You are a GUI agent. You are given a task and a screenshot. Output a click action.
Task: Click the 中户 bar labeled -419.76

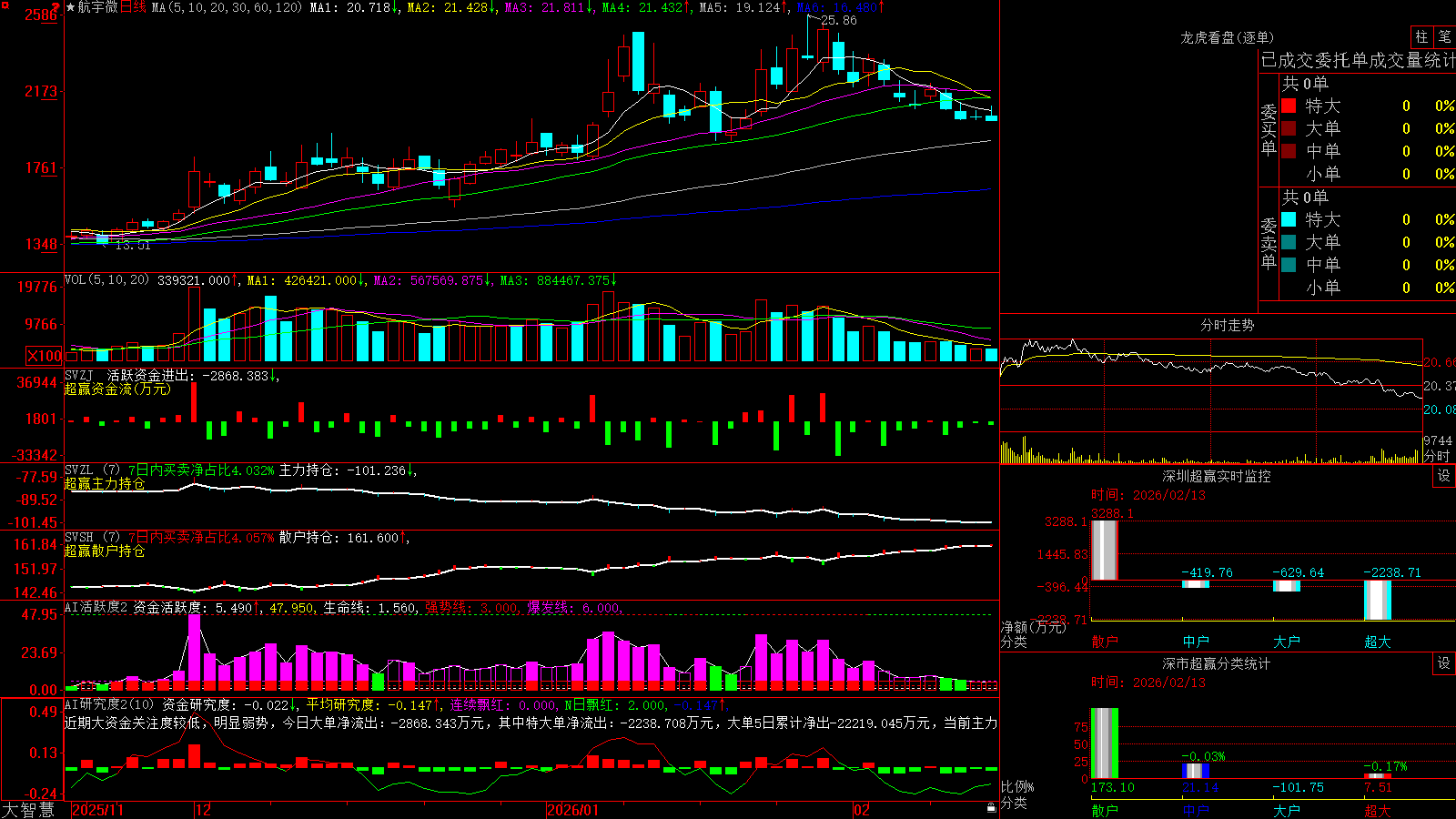(x=1196, y=584)
